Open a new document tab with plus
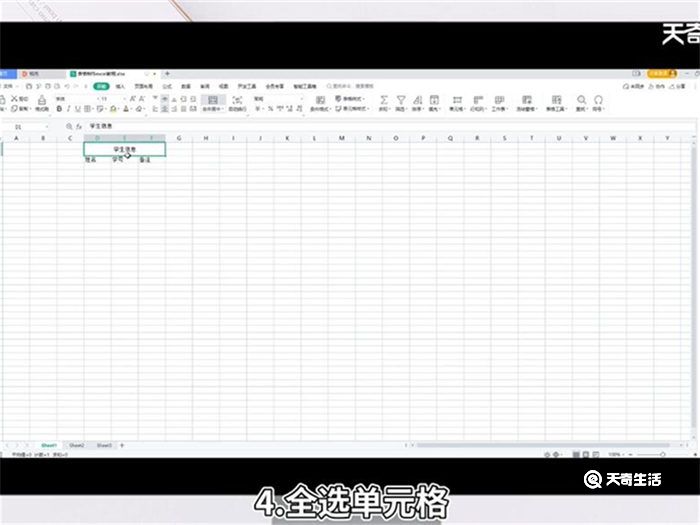This screenshot has height=525, width=700. coord(167,74)
